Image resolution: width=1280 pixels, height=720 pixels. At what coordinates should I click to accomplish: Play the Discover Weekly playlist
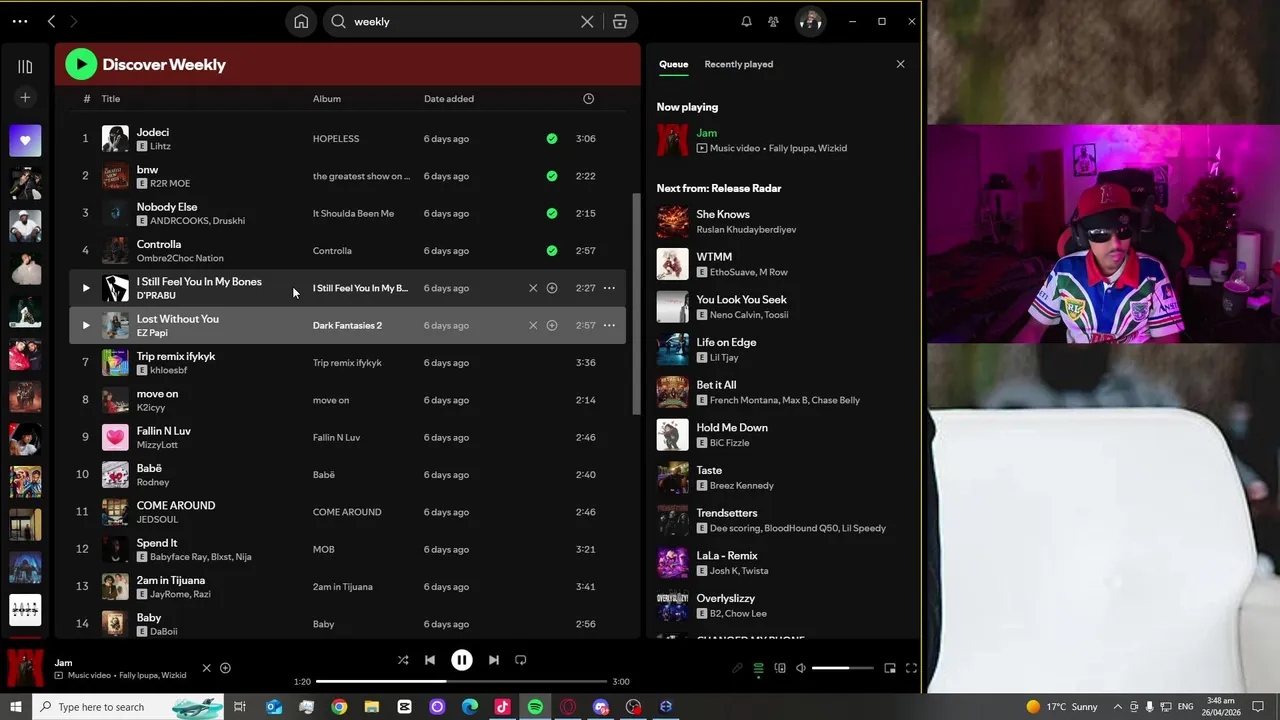point(81,64)
